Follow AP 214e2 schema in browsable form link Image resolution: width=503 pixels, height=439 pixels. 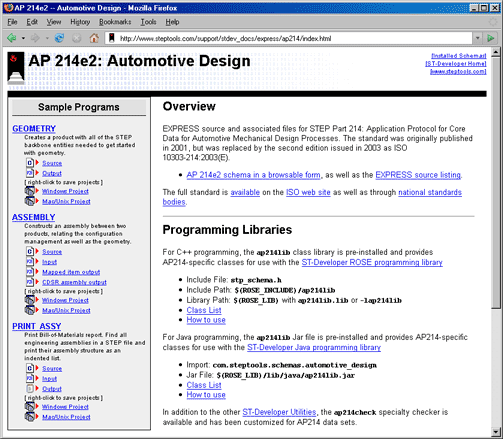(x=253, y=175)
